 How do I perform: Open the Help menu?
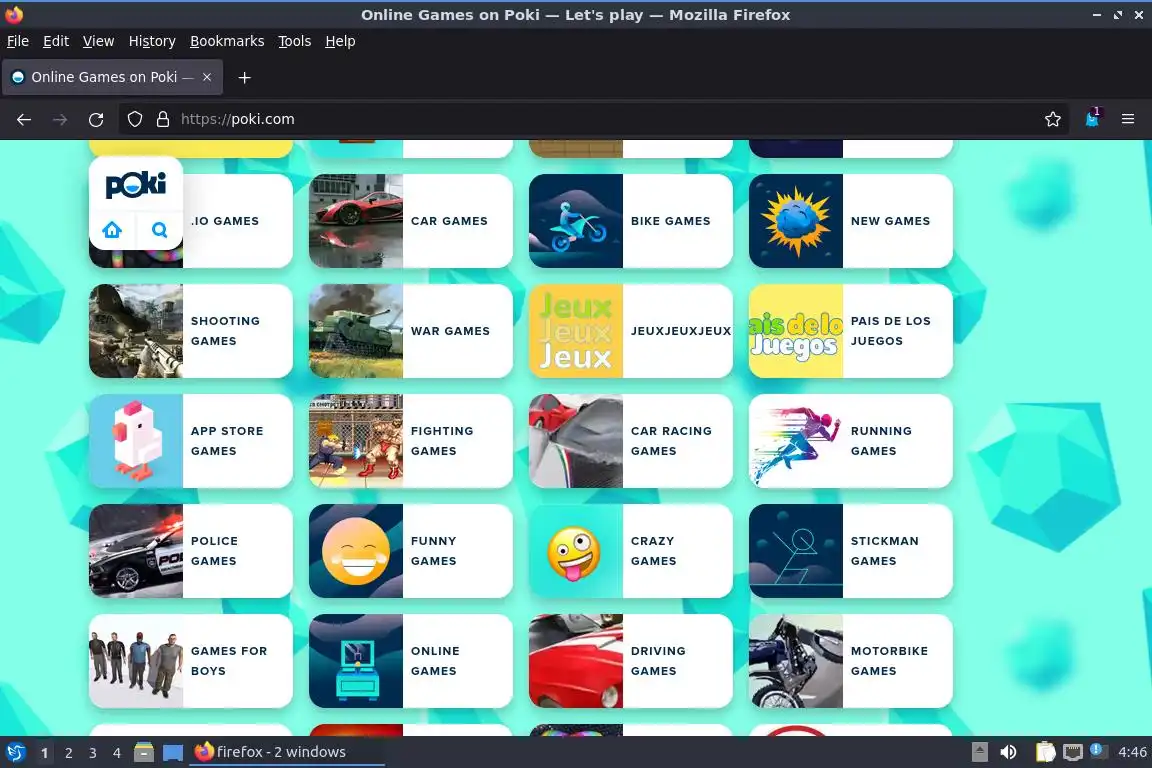(340, 41)
